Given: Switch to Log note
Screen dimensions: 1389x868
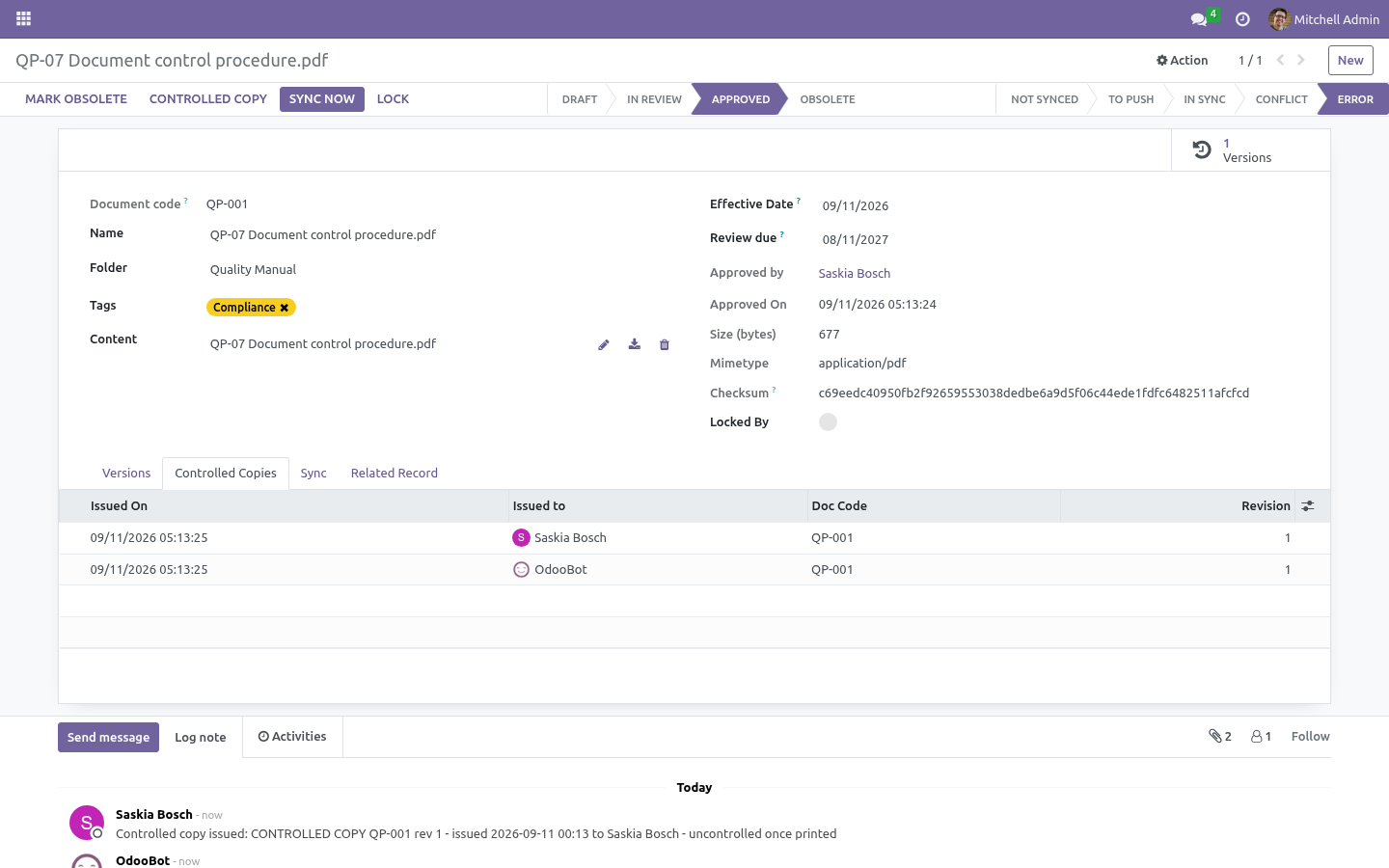Looking at the screenshot, I should pos(201,737).
